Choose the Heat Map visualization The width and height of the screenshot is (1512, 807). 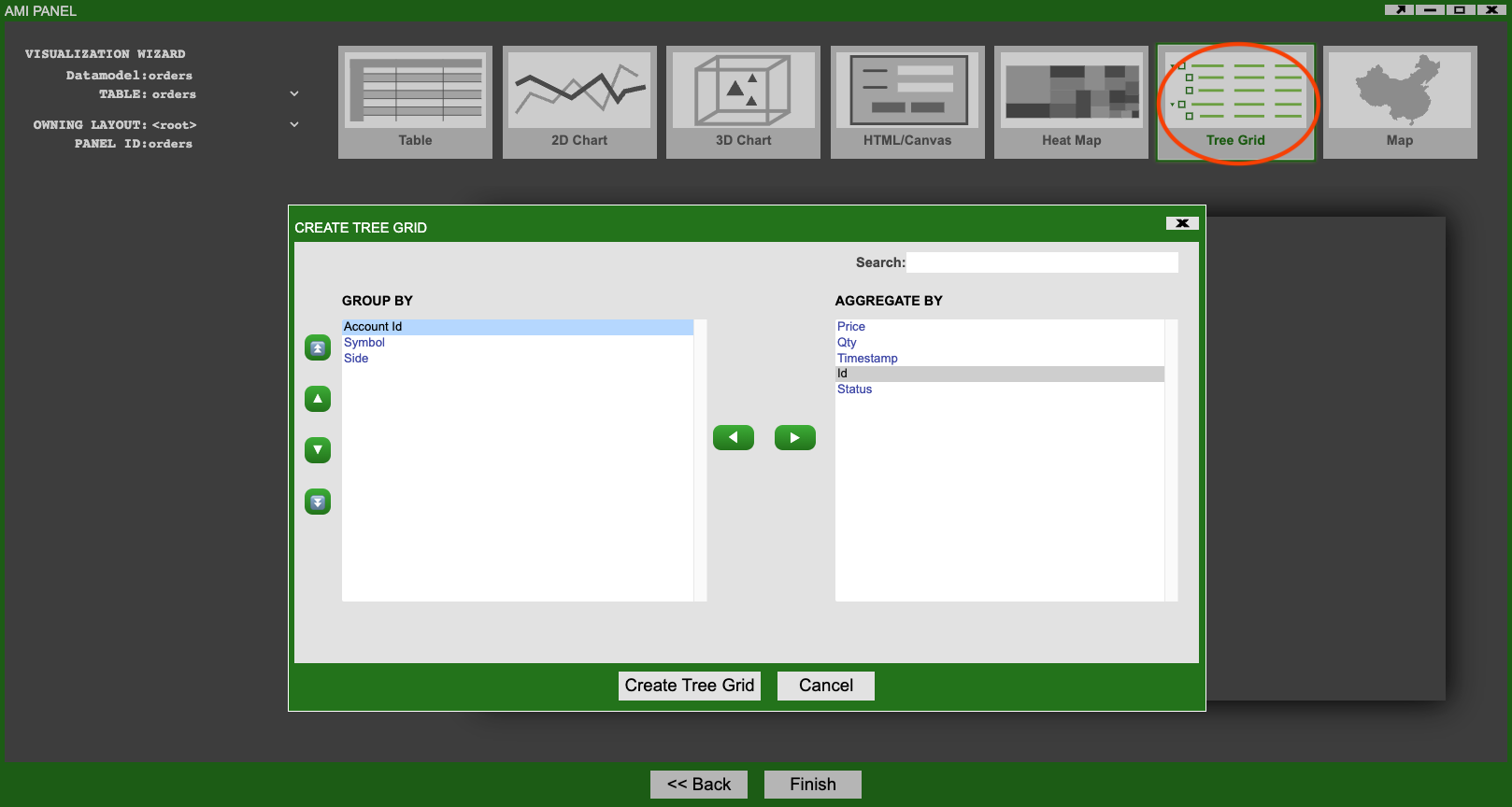1071,102
